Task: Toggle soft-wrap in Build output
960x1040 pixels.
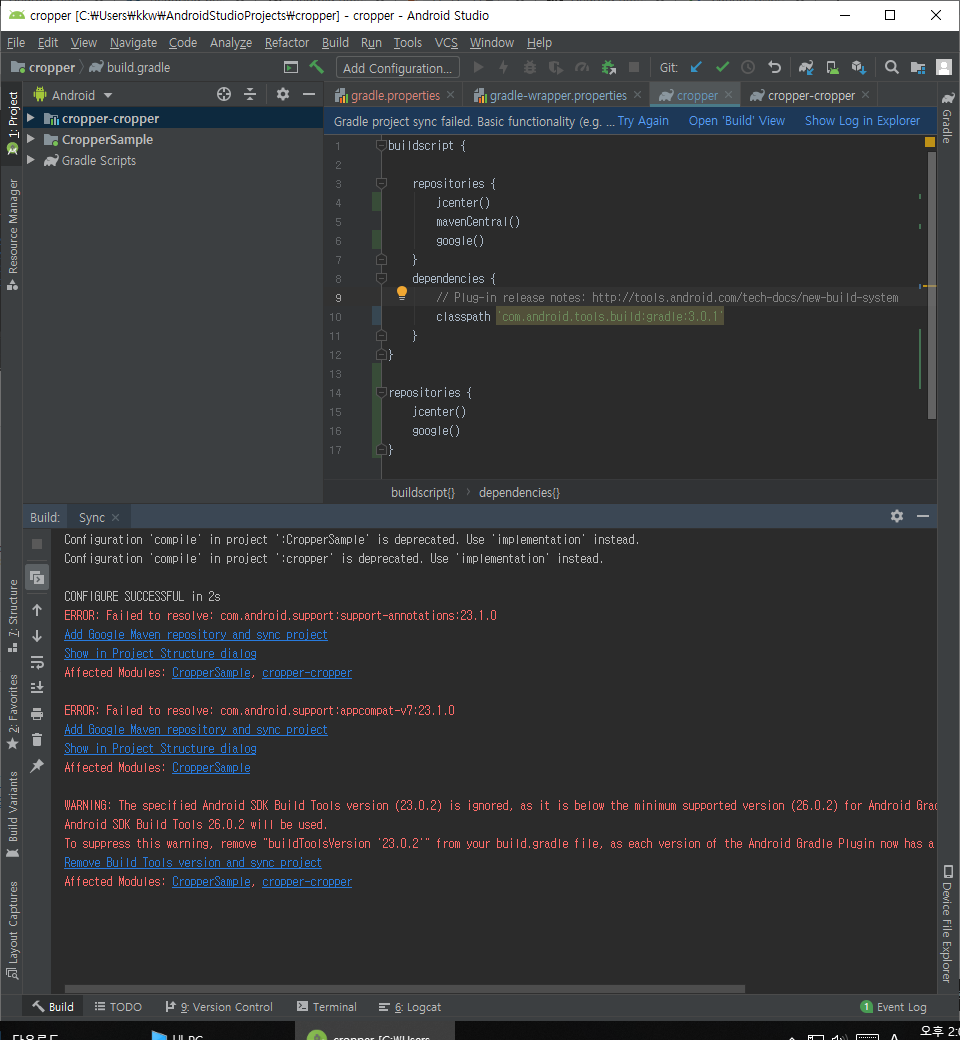Action: click(x=37, y=662)
